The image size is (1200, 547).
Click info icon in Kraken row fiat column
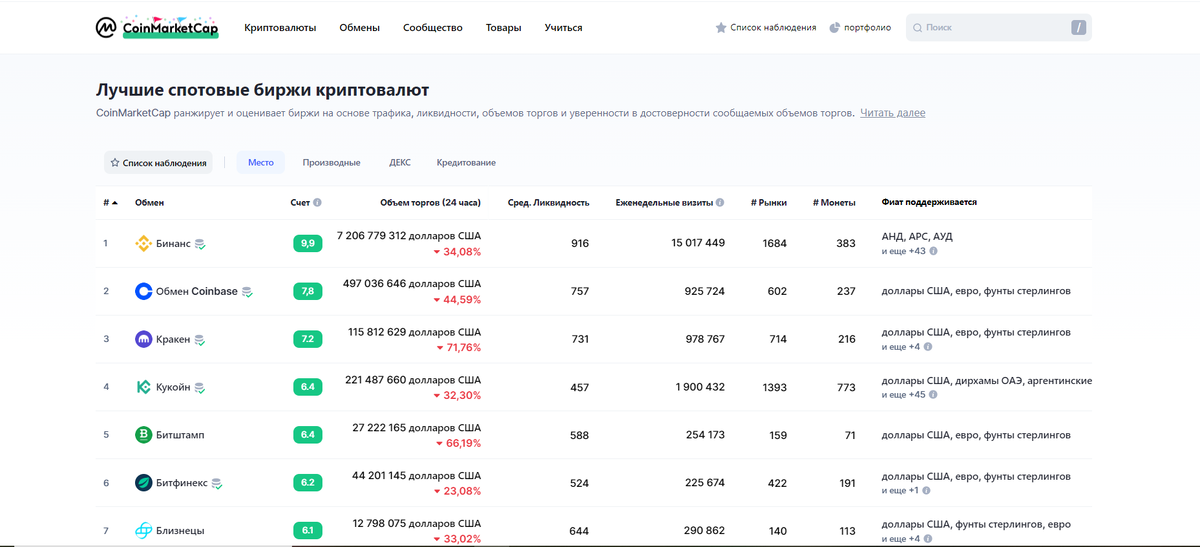pos(927,347)
